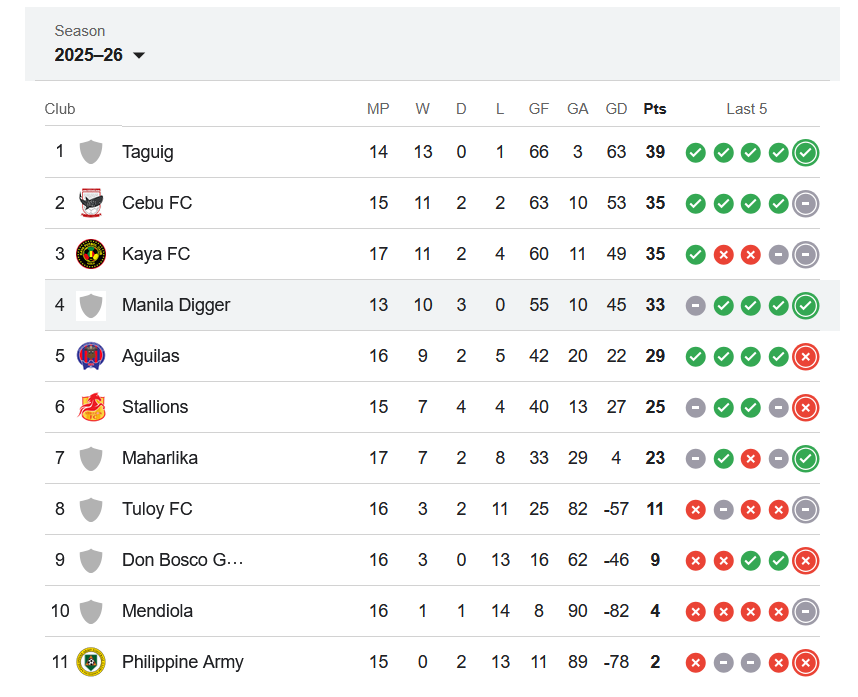Click the GD column header

(616, 109)
